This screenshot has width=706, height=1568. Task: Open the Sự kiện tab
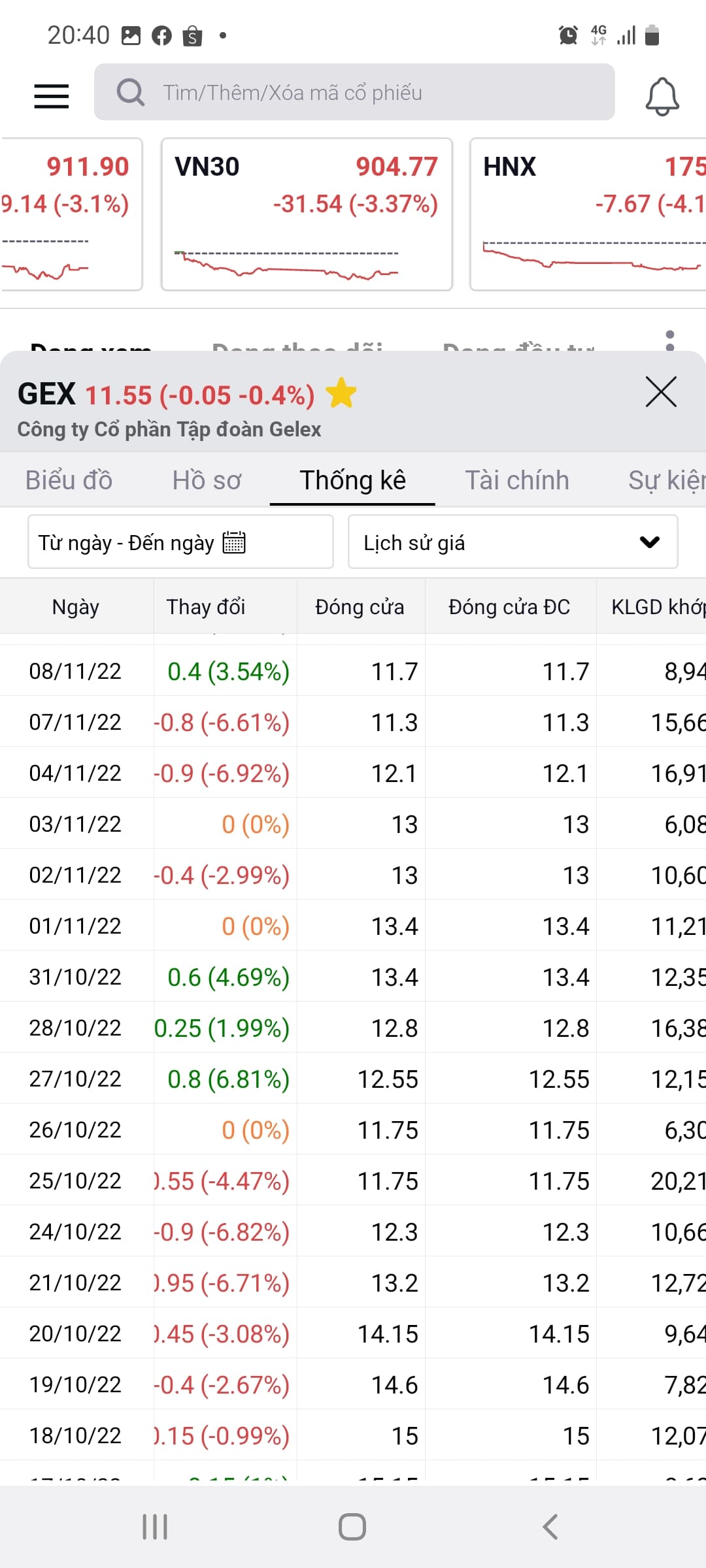click(665, 480)
